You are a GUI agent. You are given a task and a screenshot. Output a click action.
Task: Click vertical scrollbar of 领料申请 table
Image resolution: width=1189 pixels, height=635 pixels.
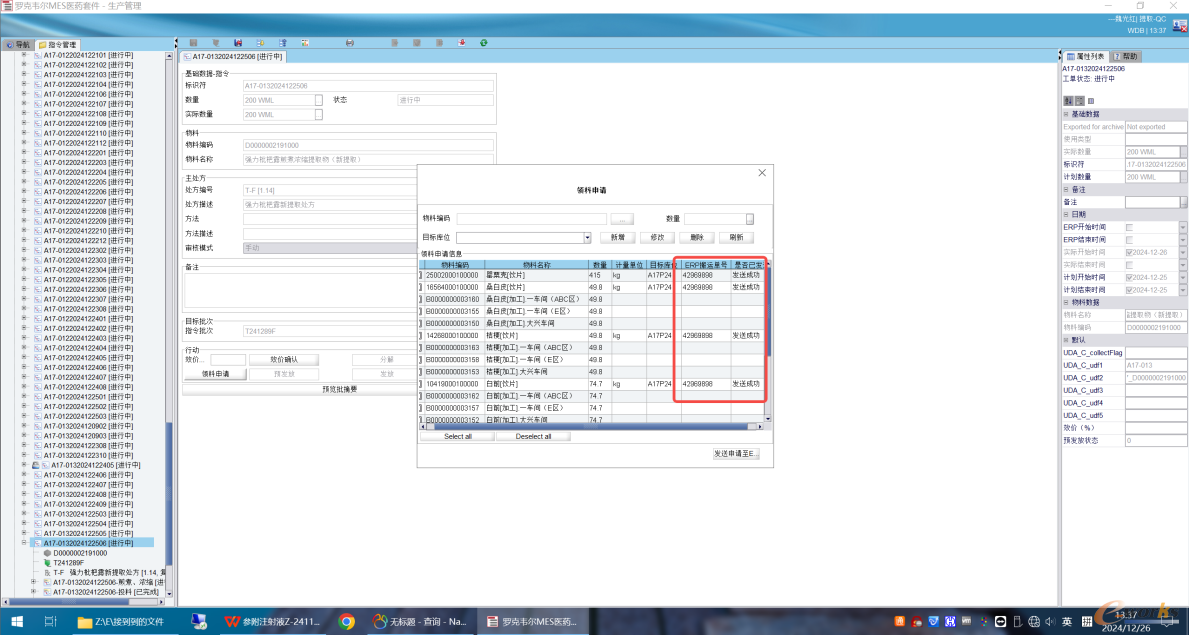click(x=767, y=340)
